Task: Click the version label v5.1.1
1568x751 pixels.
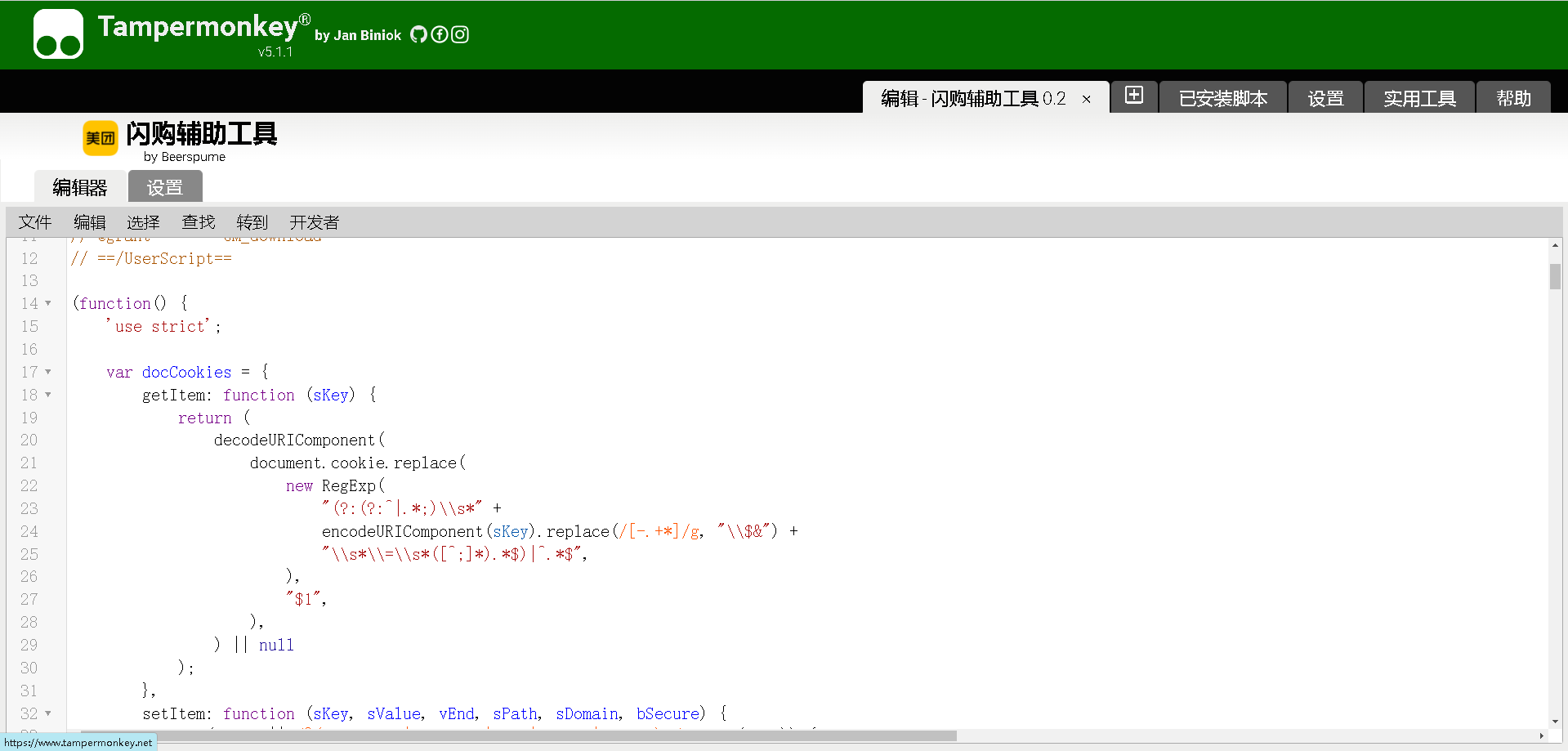Action: 275,51
